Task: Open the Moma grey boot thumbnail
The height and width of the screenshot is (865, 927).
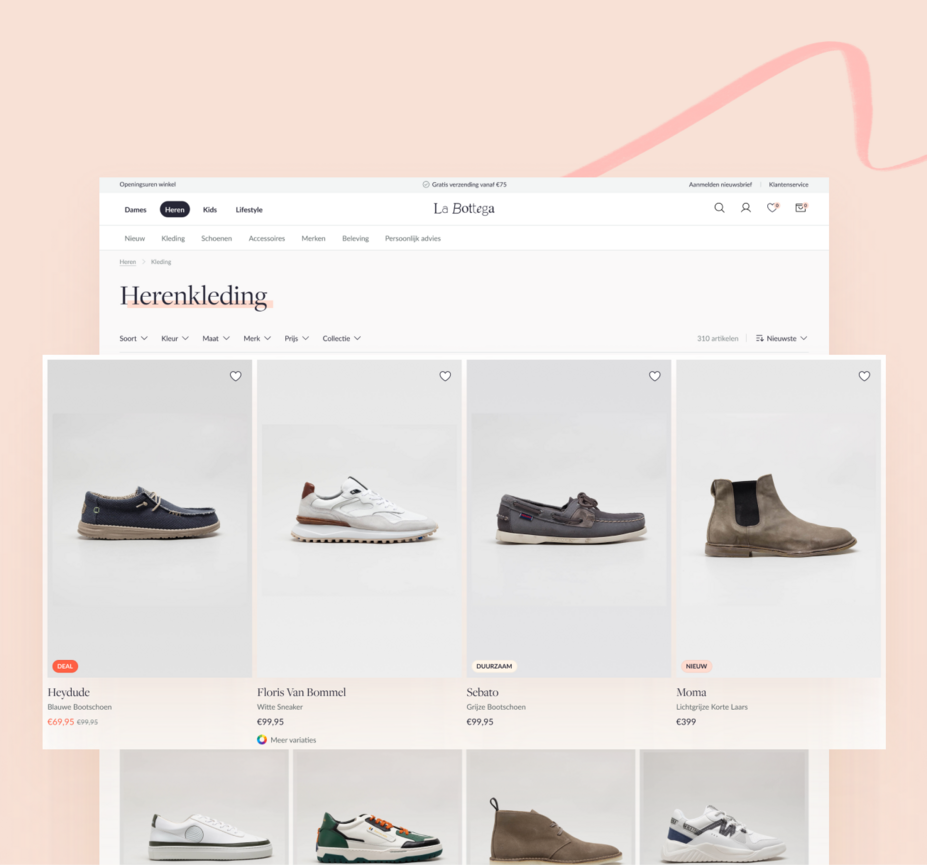Action: tap(779, 518)
